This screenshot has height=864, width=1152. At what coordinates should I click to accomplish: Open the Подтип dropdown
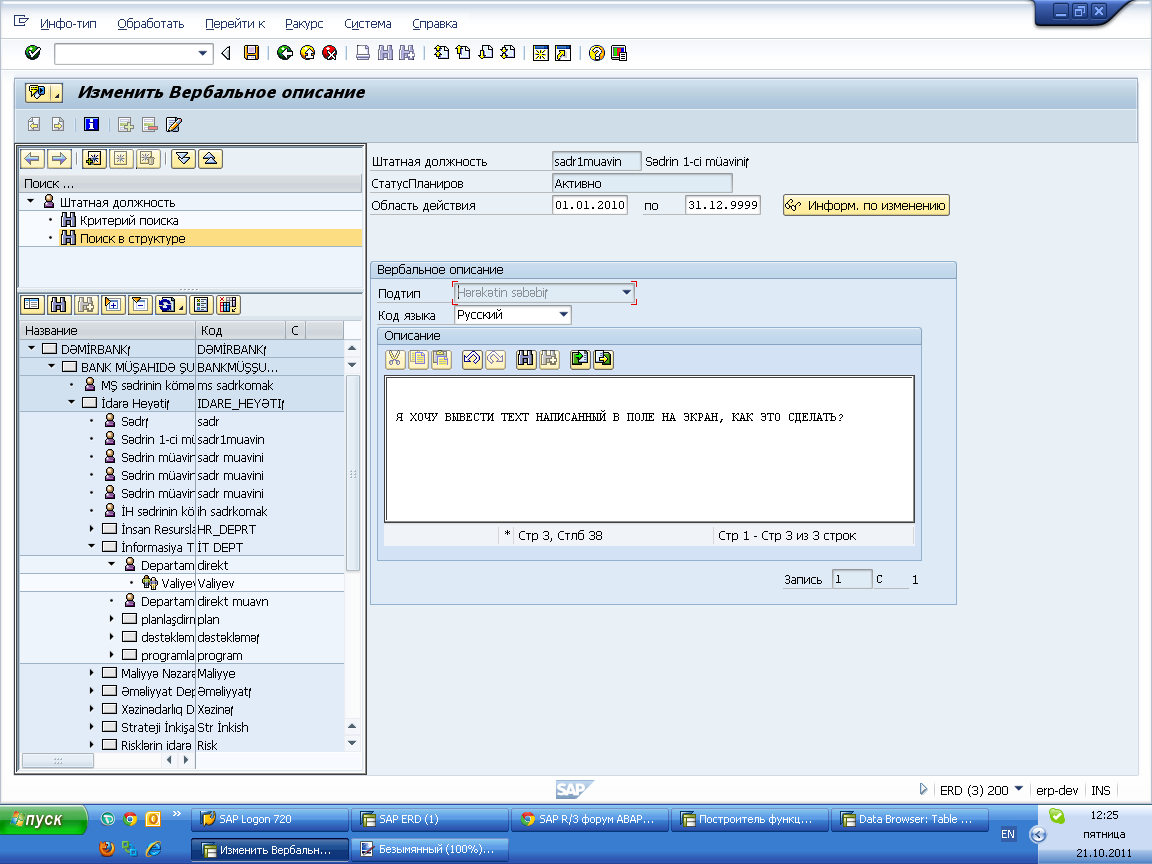click(x=627, y=292)
